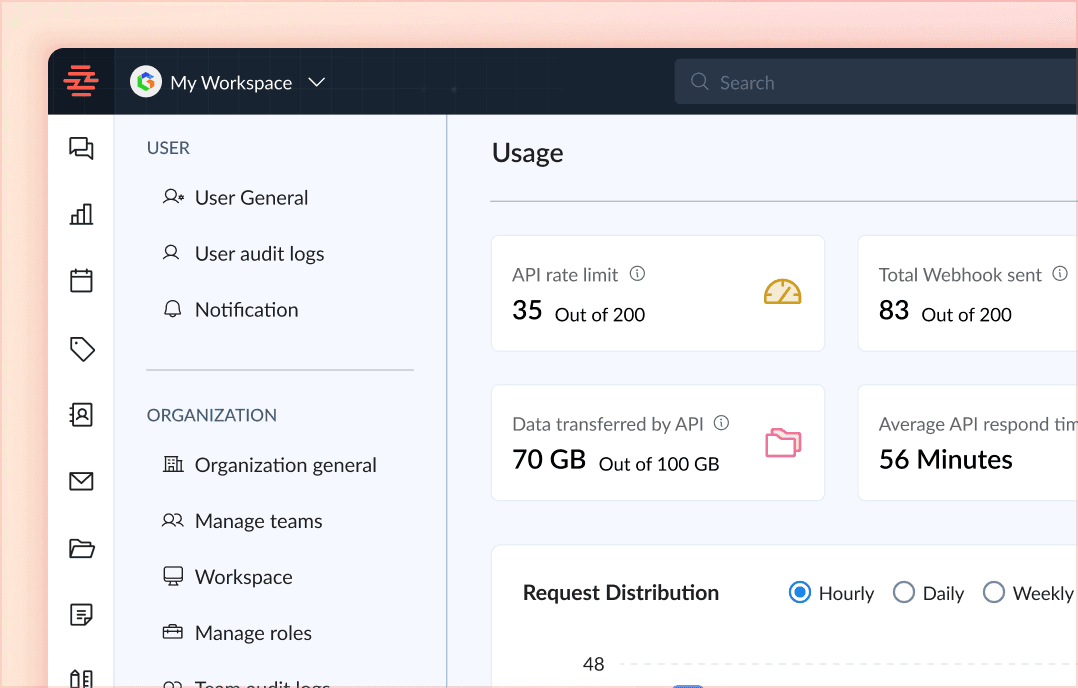Open the folder icon in sidebar
Image resolution: width=1078 pixels, height=688 pixels.
(82, 548)
